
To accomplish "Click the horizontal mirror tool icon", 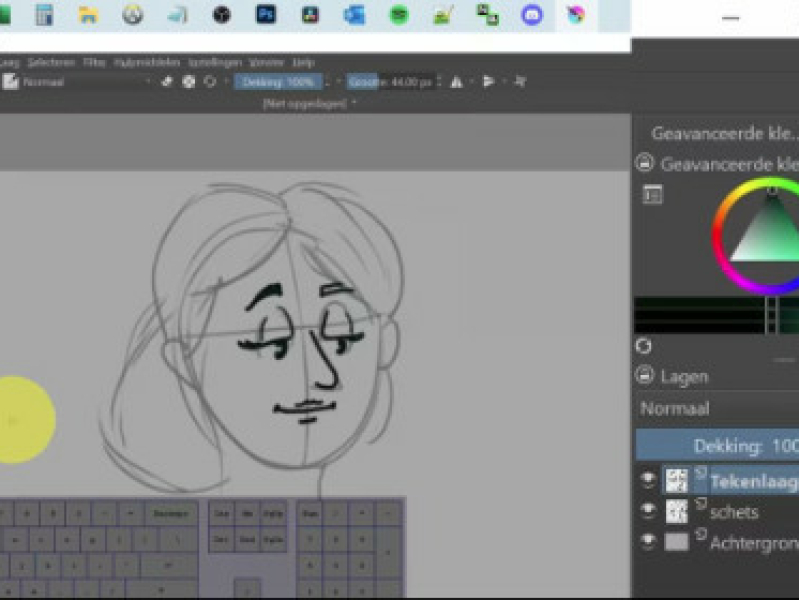I will 456,82.
